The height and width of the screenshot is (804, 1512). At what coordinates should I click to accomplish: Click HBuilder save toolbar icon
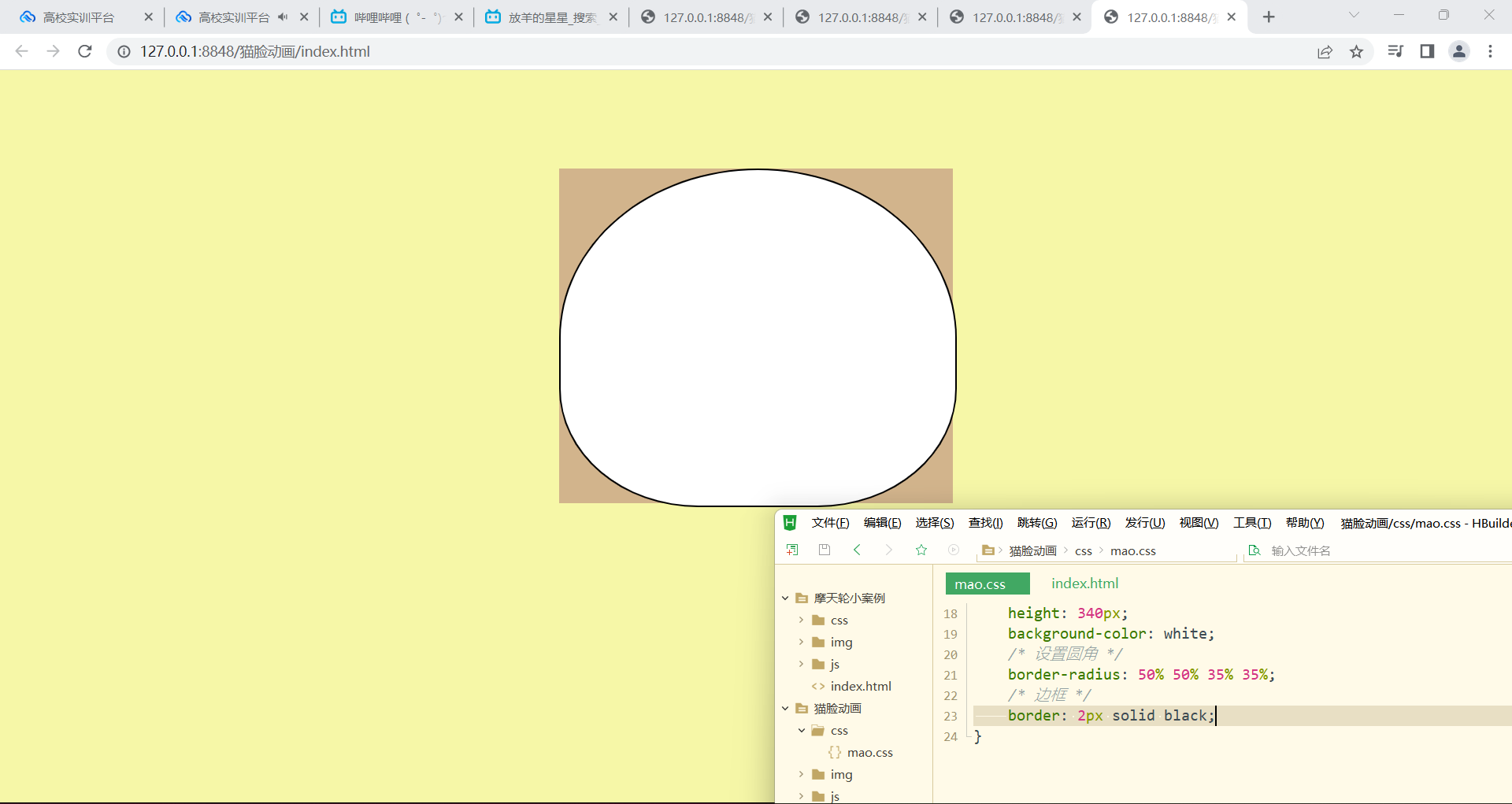click(825, 550)
